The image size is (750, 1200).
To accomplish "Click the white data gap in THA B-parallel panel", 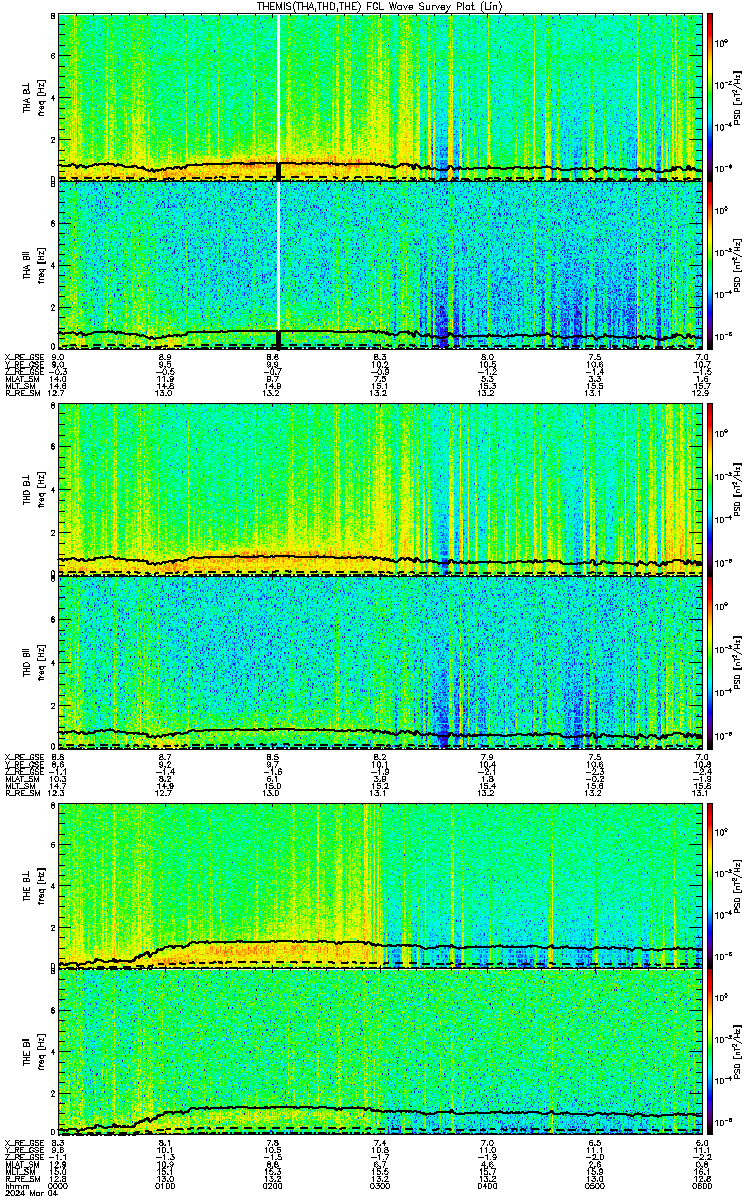I will click(278, 256).
